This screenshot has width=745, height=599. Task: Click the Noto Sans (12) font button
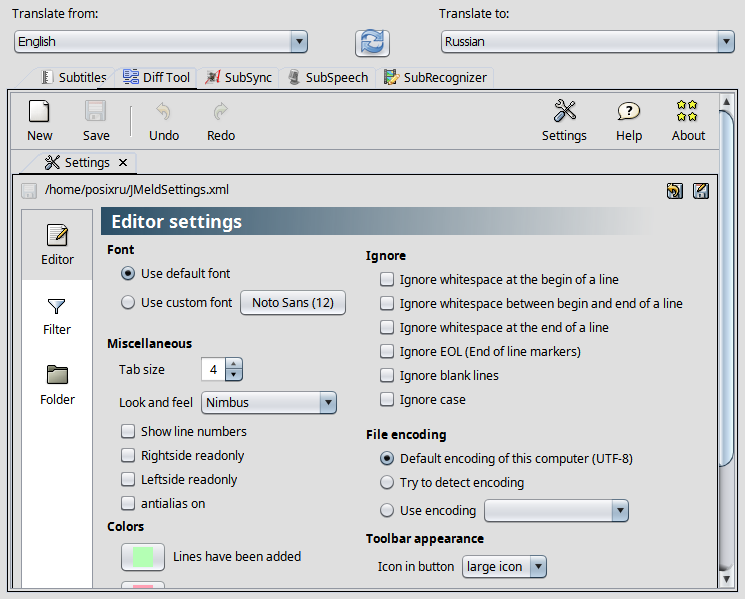point(293,303)
